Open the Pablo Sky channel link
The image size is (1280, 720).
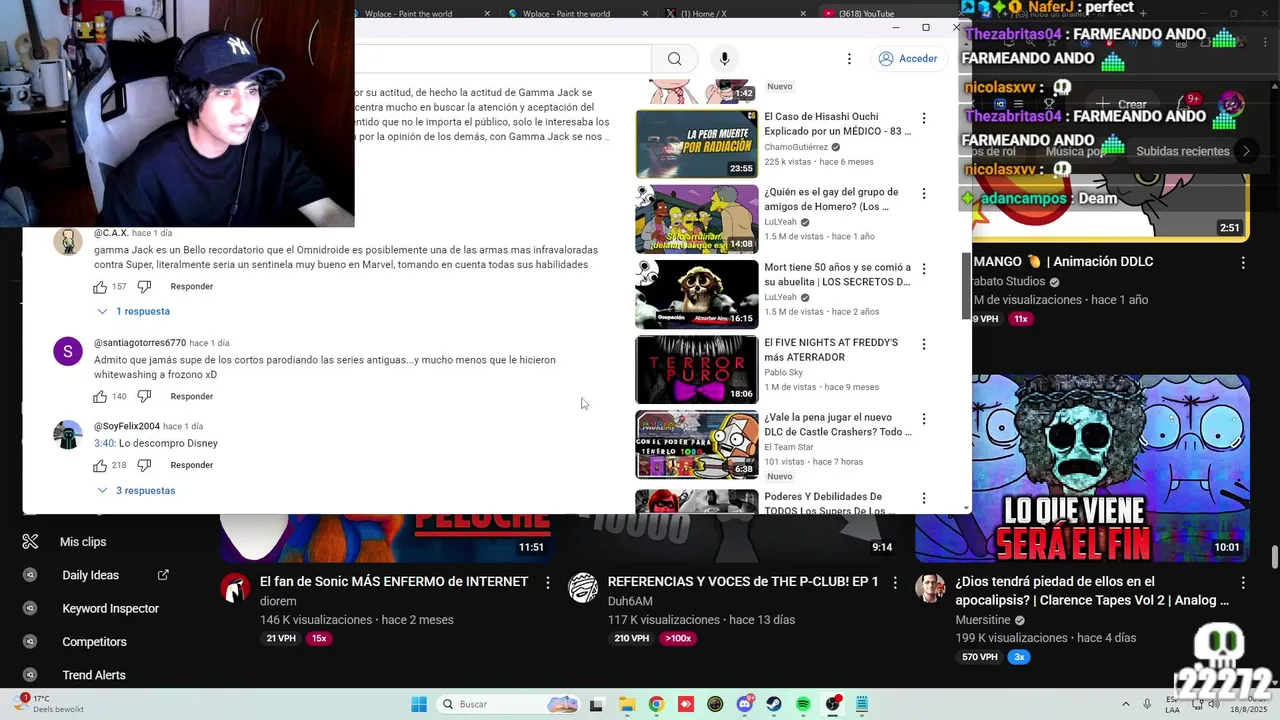coord(784,373)
